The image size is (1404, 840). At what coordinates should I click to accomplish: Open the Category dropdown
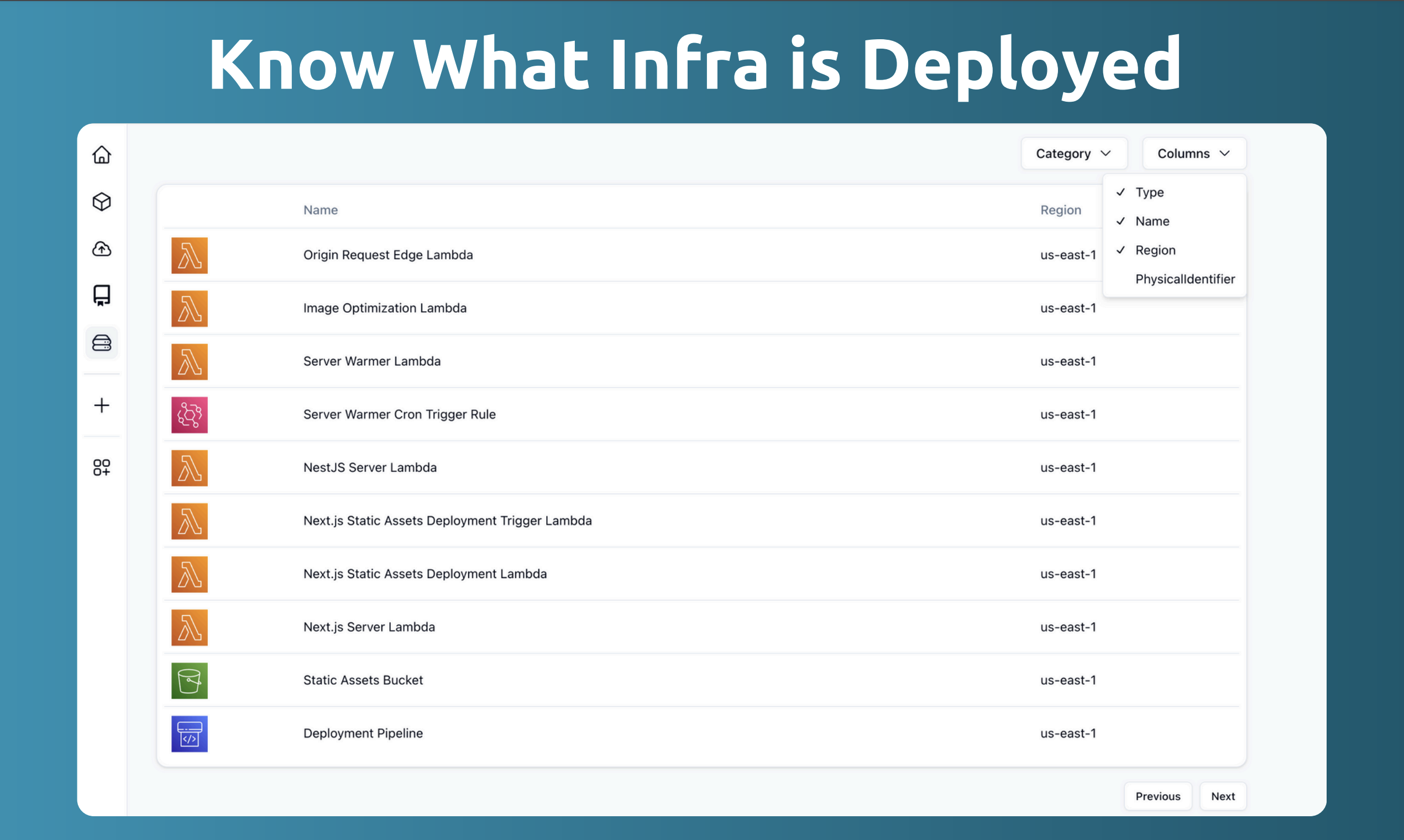[1074, 154]
